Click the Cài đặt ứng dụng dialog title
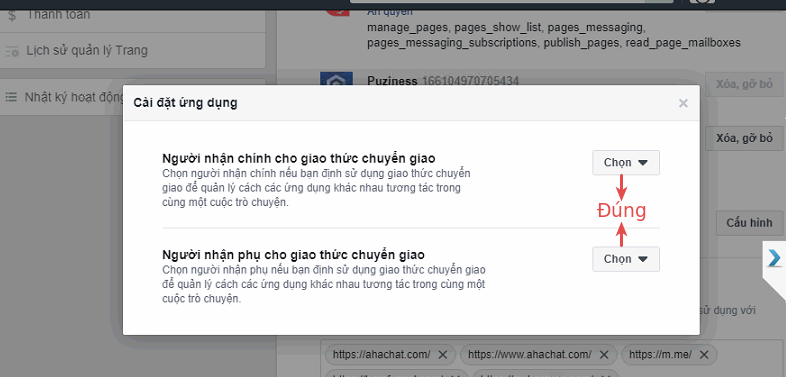The width and height of the screenshot is (786, 377). (185, 103)
